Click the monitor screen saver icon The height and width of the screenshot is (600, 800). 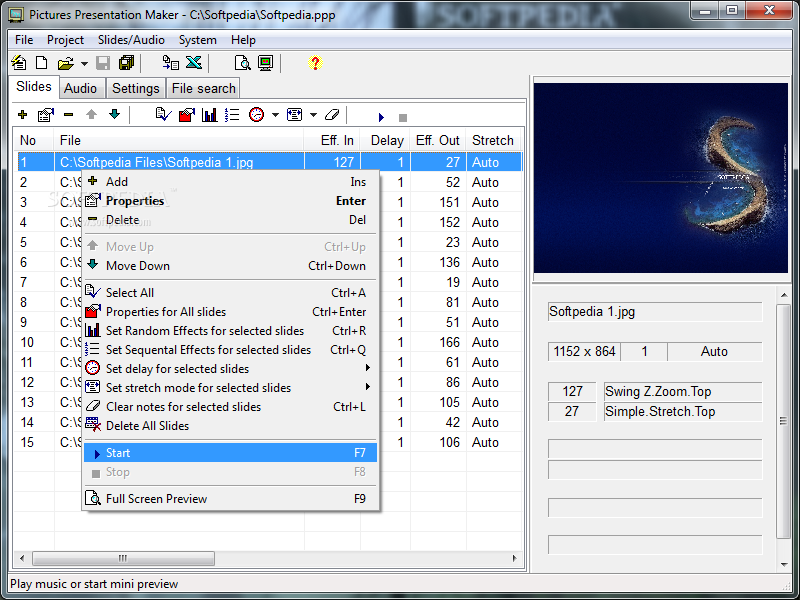pos(266,63)
